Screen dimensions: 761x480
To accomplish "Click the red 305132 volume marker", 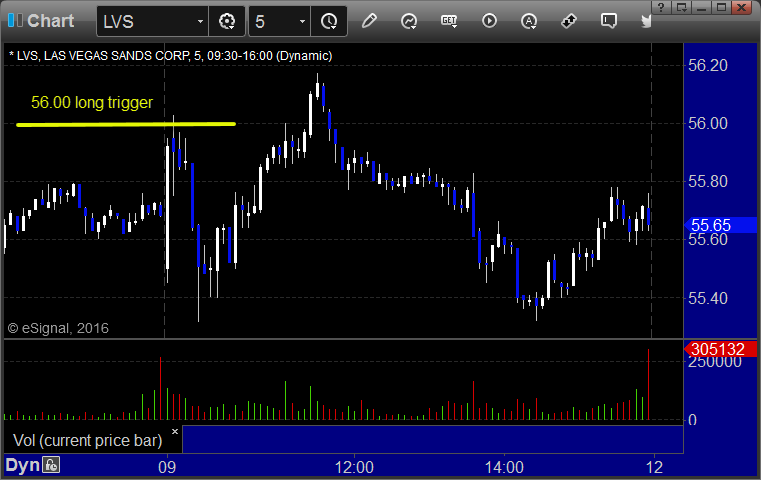I will tap(720, 349).
